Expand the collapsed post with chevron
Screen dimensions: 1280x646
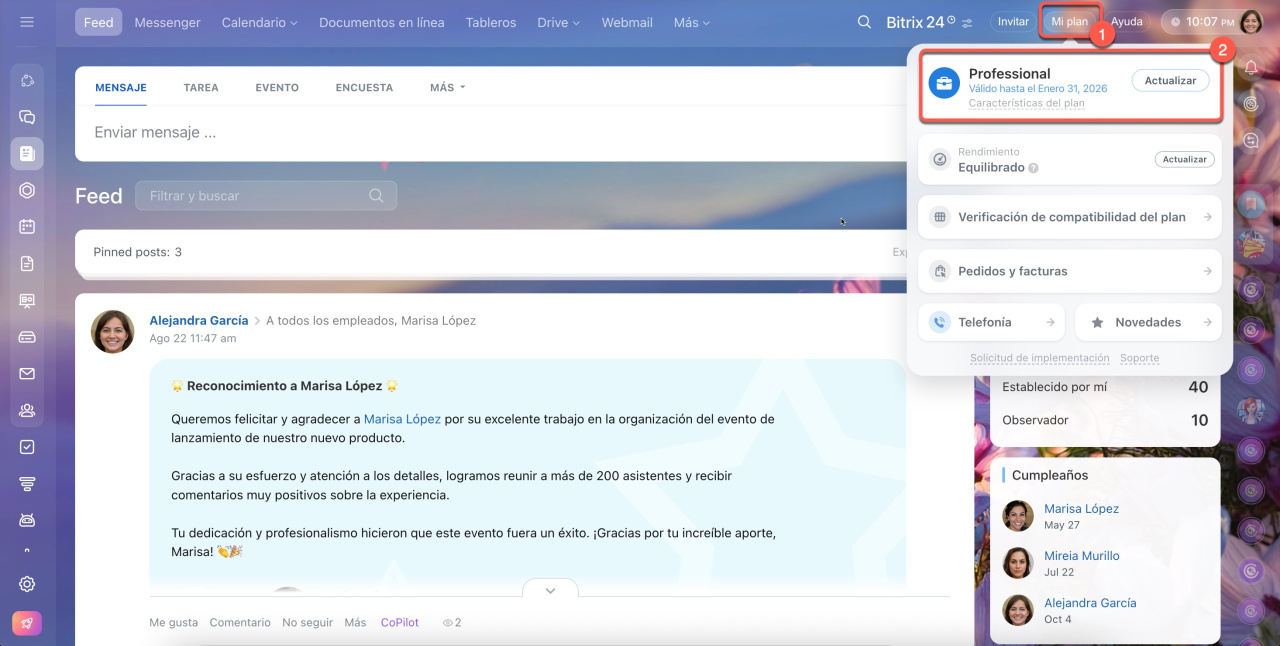(x=550, y=590)
